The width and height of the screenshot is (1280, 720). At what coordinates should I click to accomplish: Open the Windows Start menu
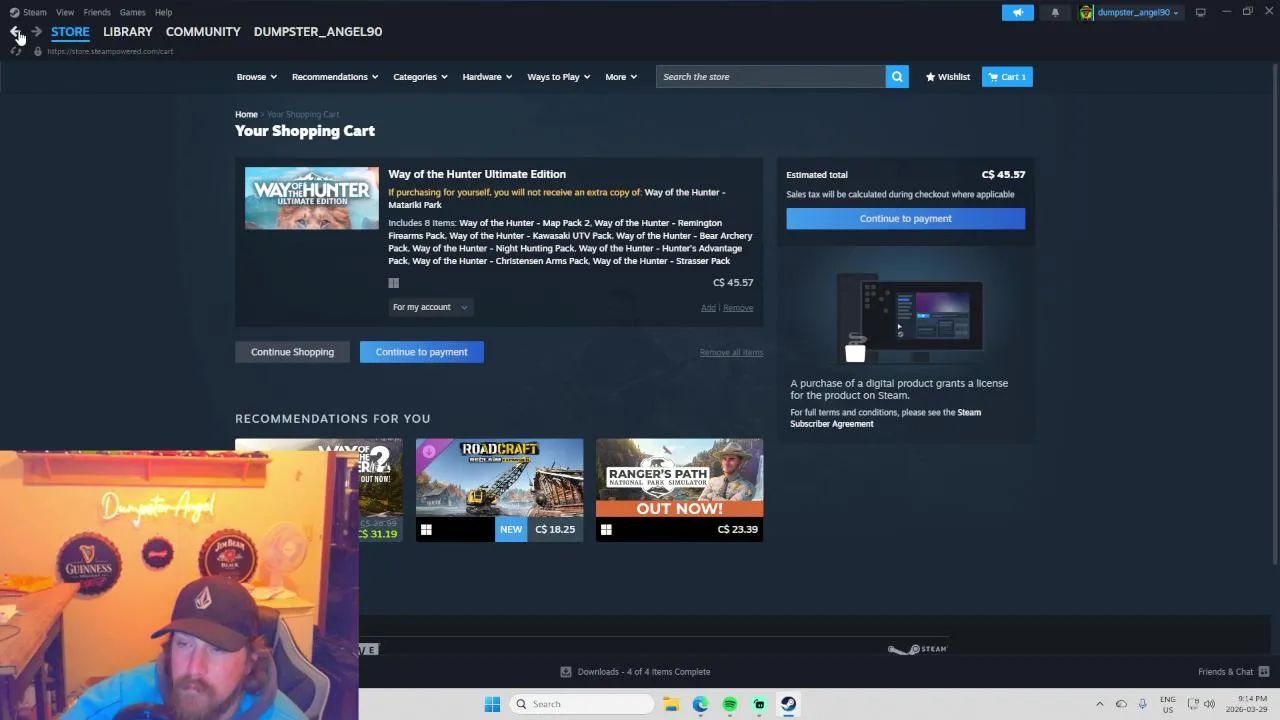click(492, 704)
